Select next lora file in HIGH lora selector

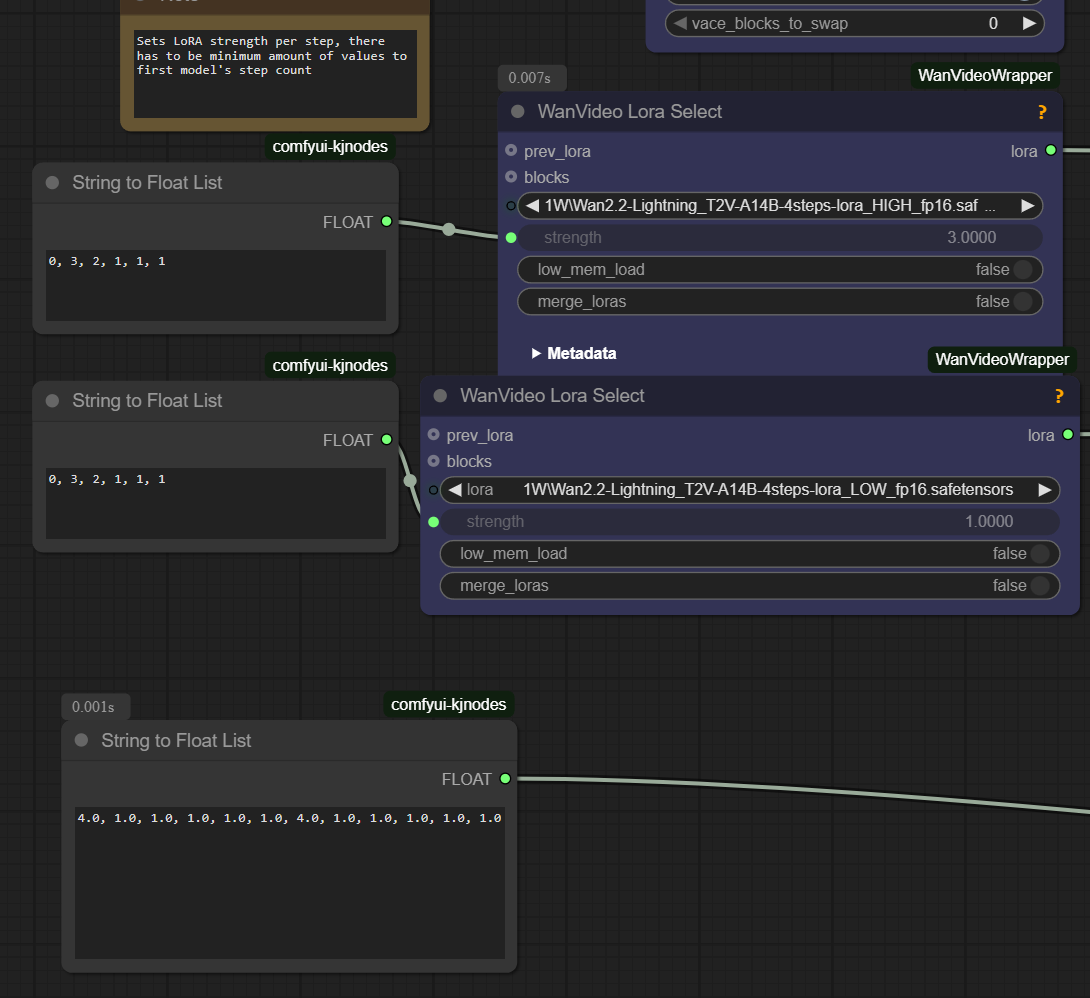[x=1027, y=206]
